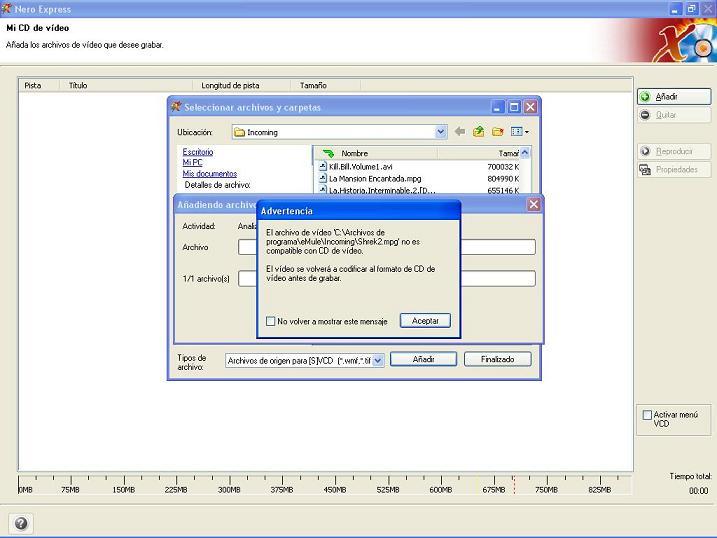Click the help question mark icon
717x538 pixels.
pos(21,523)
